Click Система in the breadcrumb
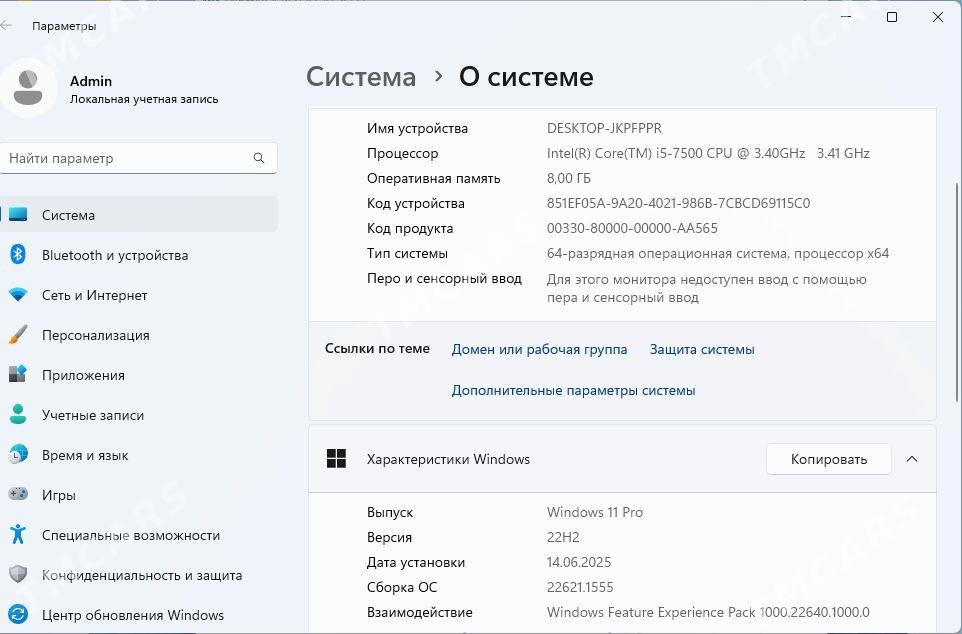Viewport: 962px width, 634px height. pyautogui.click(x=361, y=77)
